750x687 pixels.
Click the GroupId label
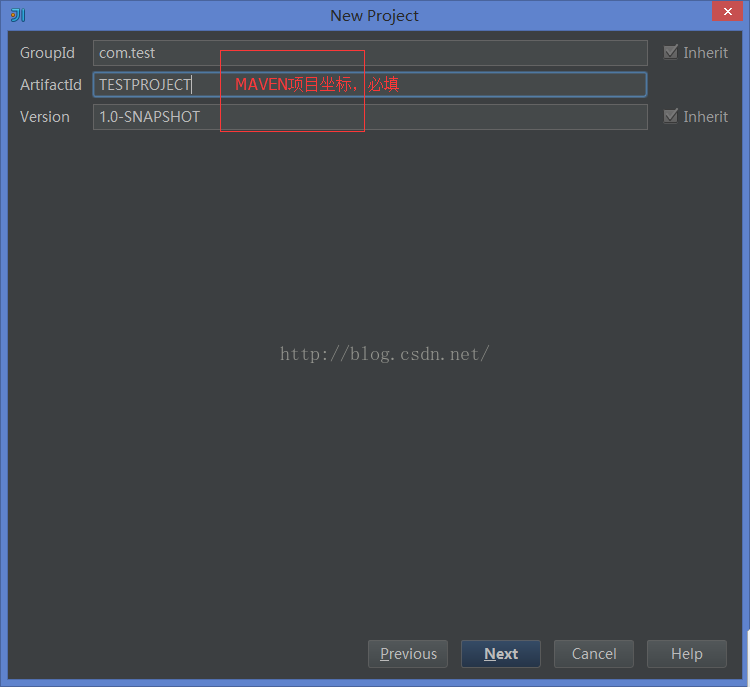point(47,53)
